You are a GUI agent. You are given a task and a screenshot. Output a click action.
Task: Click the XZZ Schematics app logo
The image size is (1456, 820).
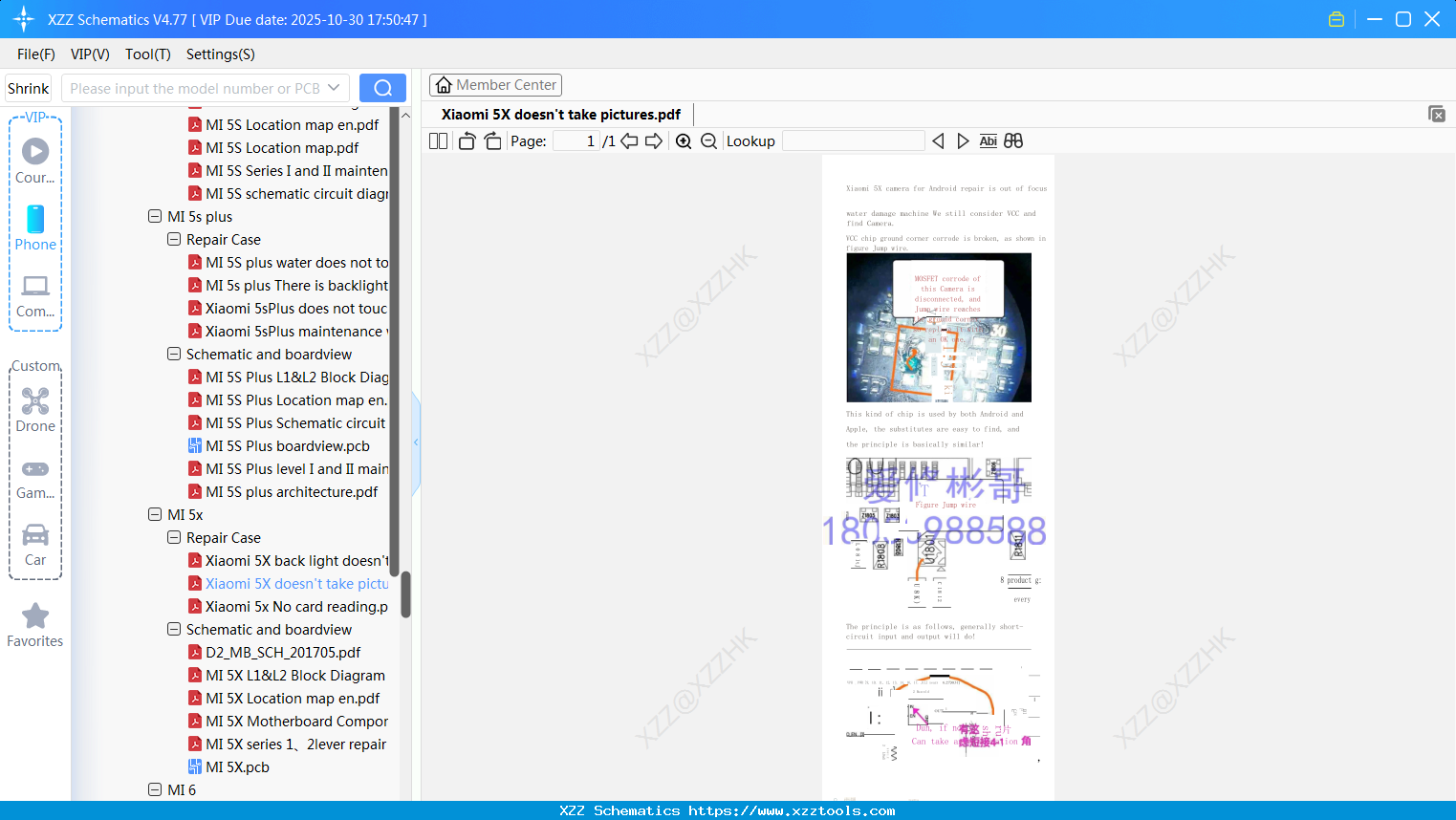point(24,19)
